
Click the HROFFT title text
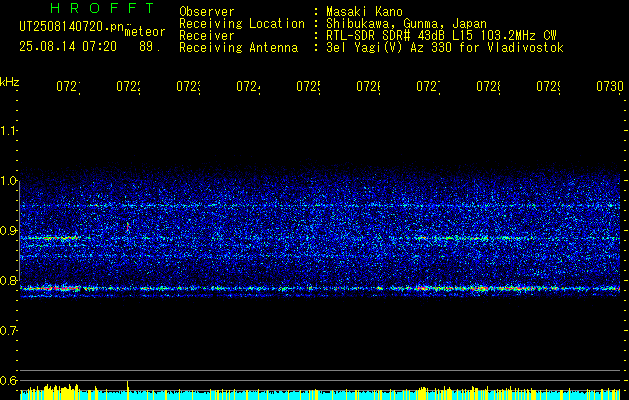(x=103, y=8)
